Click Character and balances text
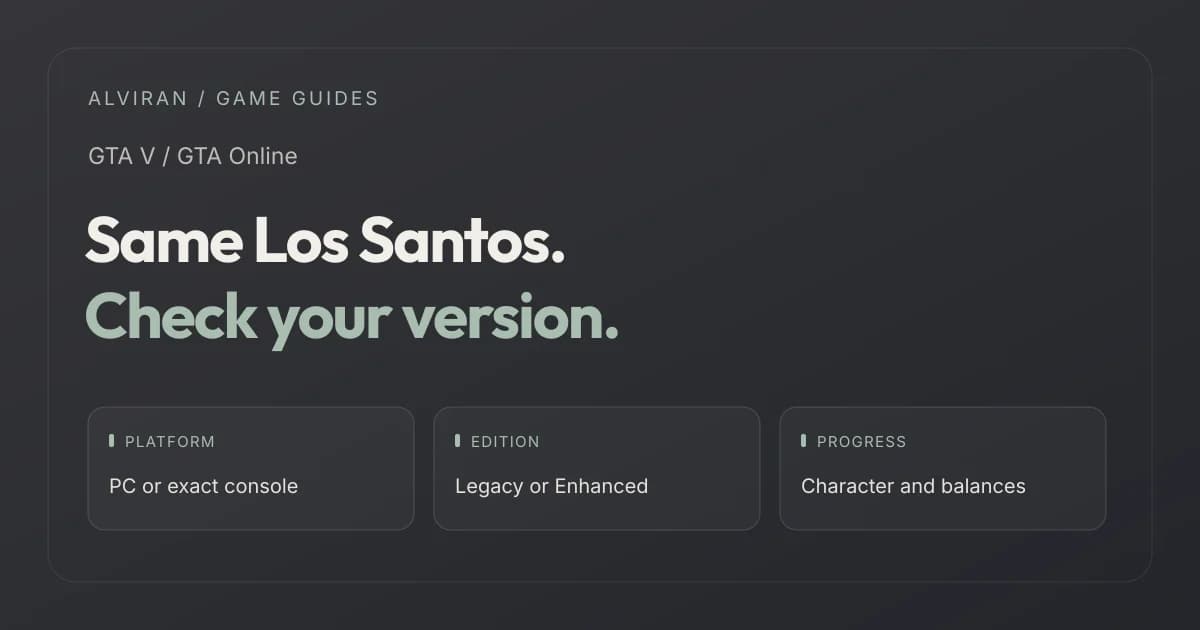 pyautogui.click(x=913, y=486)
